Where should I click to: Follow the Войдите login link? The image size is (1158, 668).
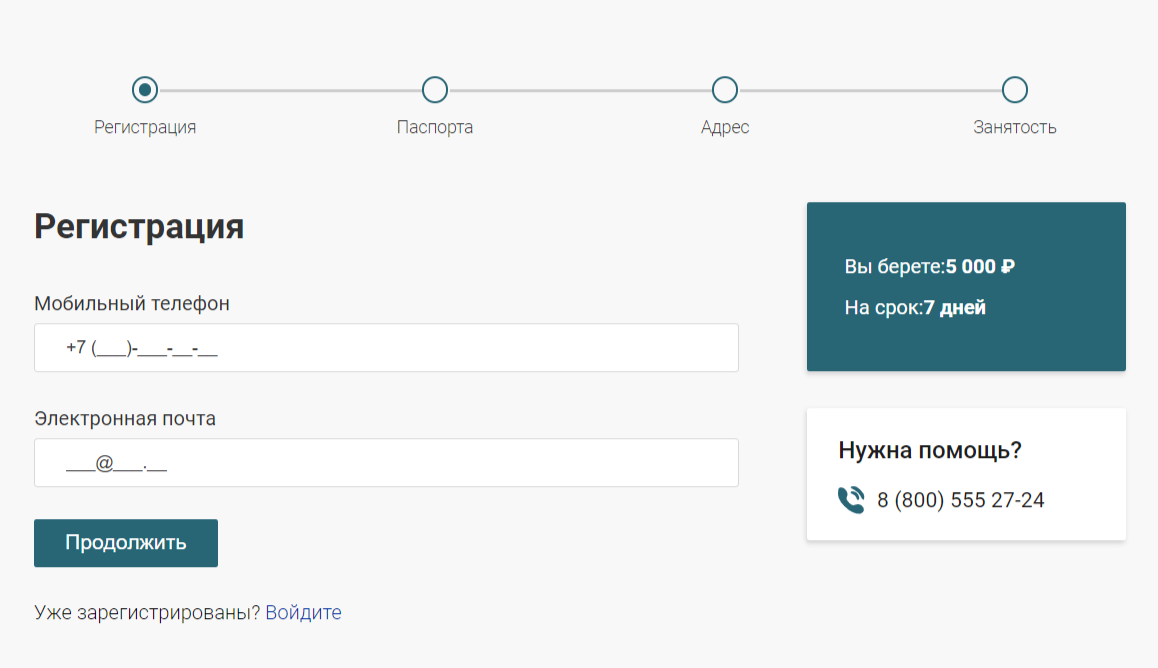[303, 613]
